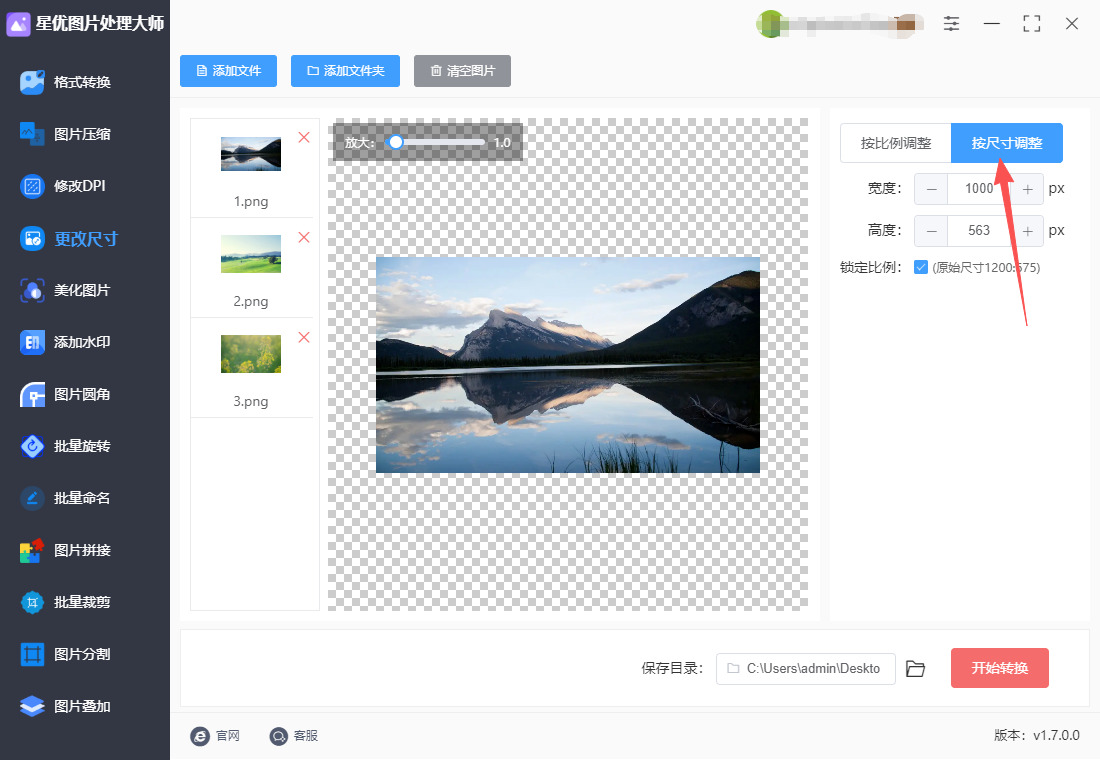The width and height of the screenshot is (1100, 760).
Task: Open the 图片压缩 image compression icon
Action: click(x=32, y=134)
